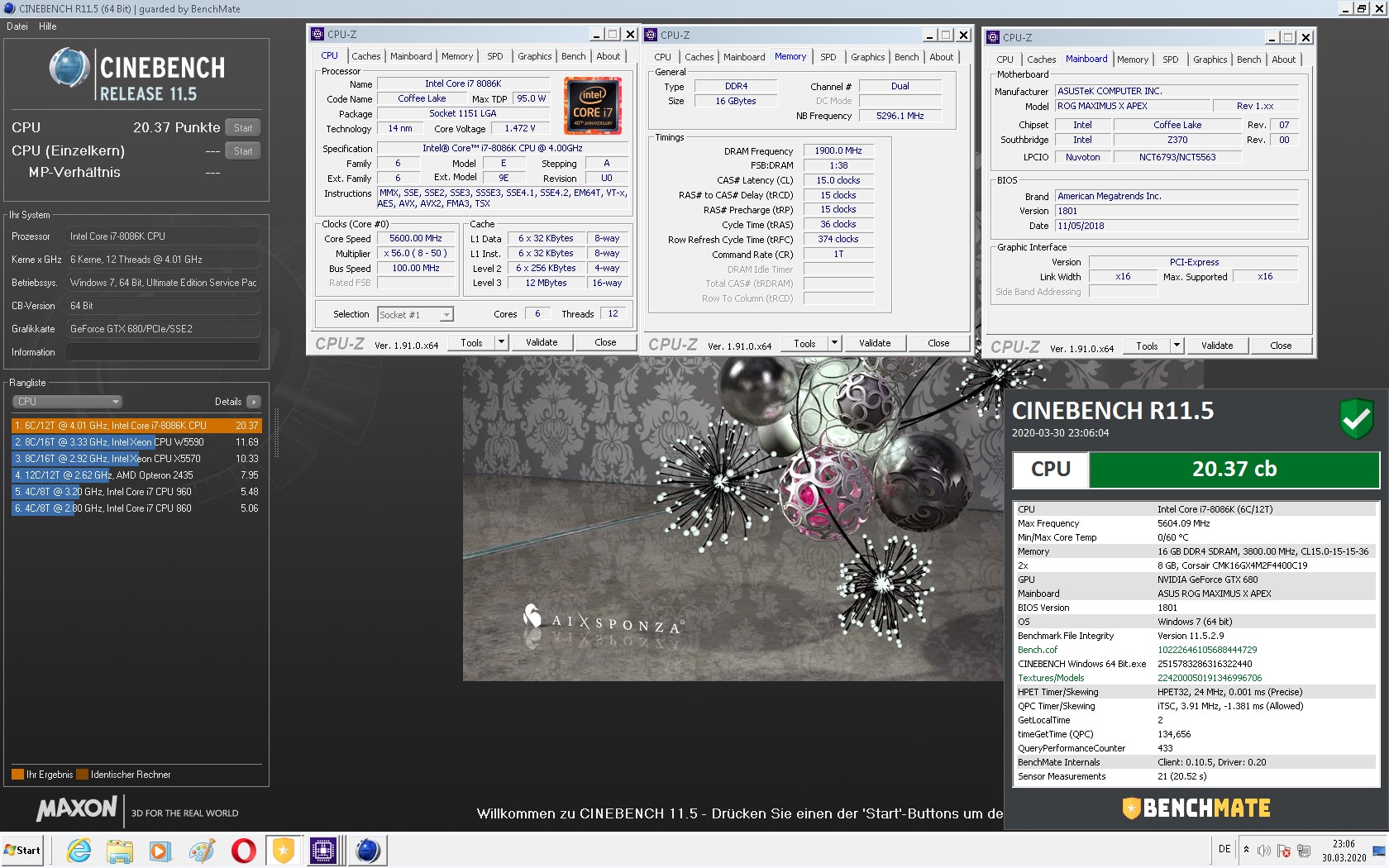Open the Hilfe menu

coord(48,26)
